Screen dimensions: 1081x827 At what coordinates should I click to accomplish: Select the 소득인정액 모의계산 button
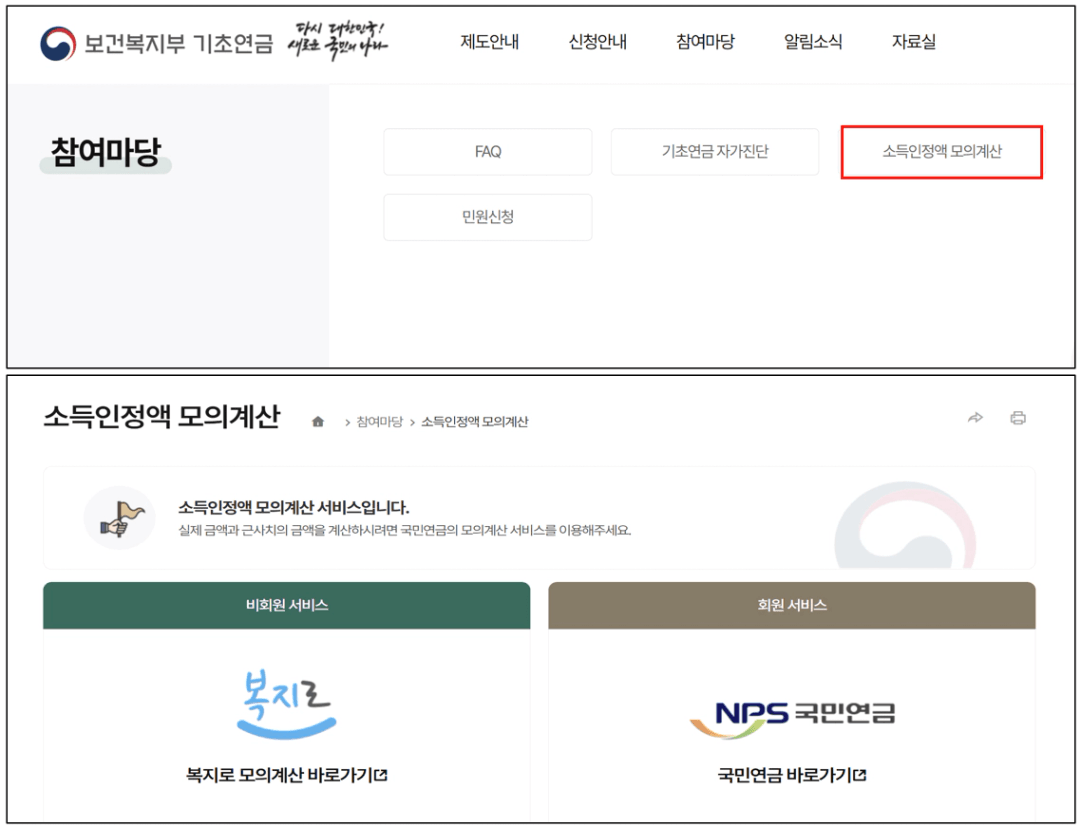(942, 152)
